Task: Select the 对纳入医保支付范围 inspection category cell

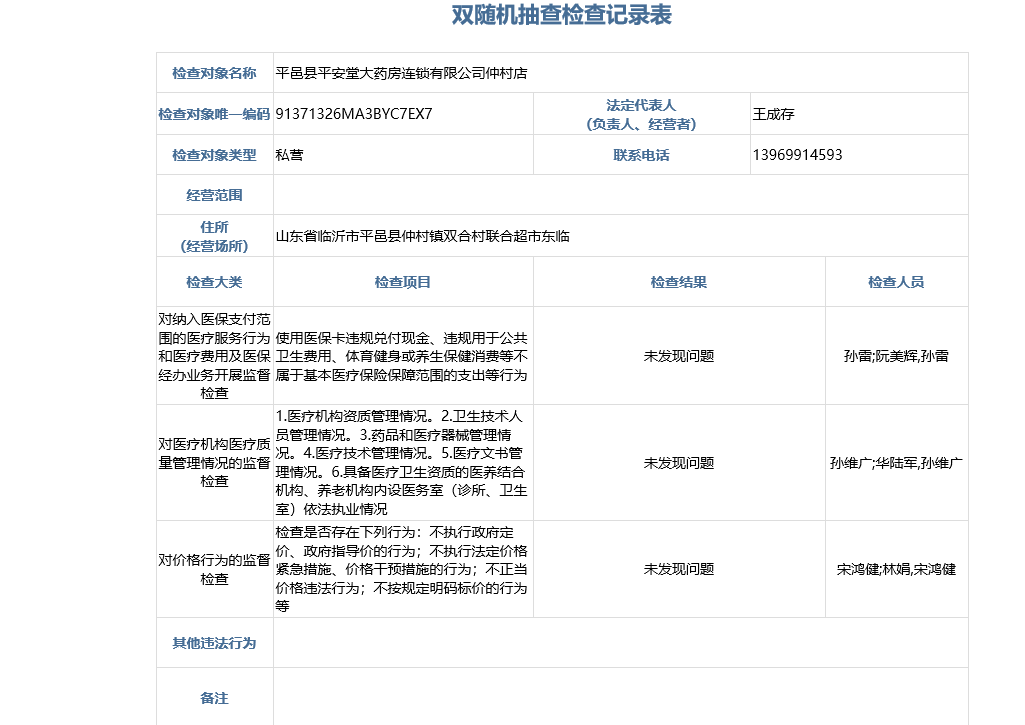Action: tap(214, 356)
